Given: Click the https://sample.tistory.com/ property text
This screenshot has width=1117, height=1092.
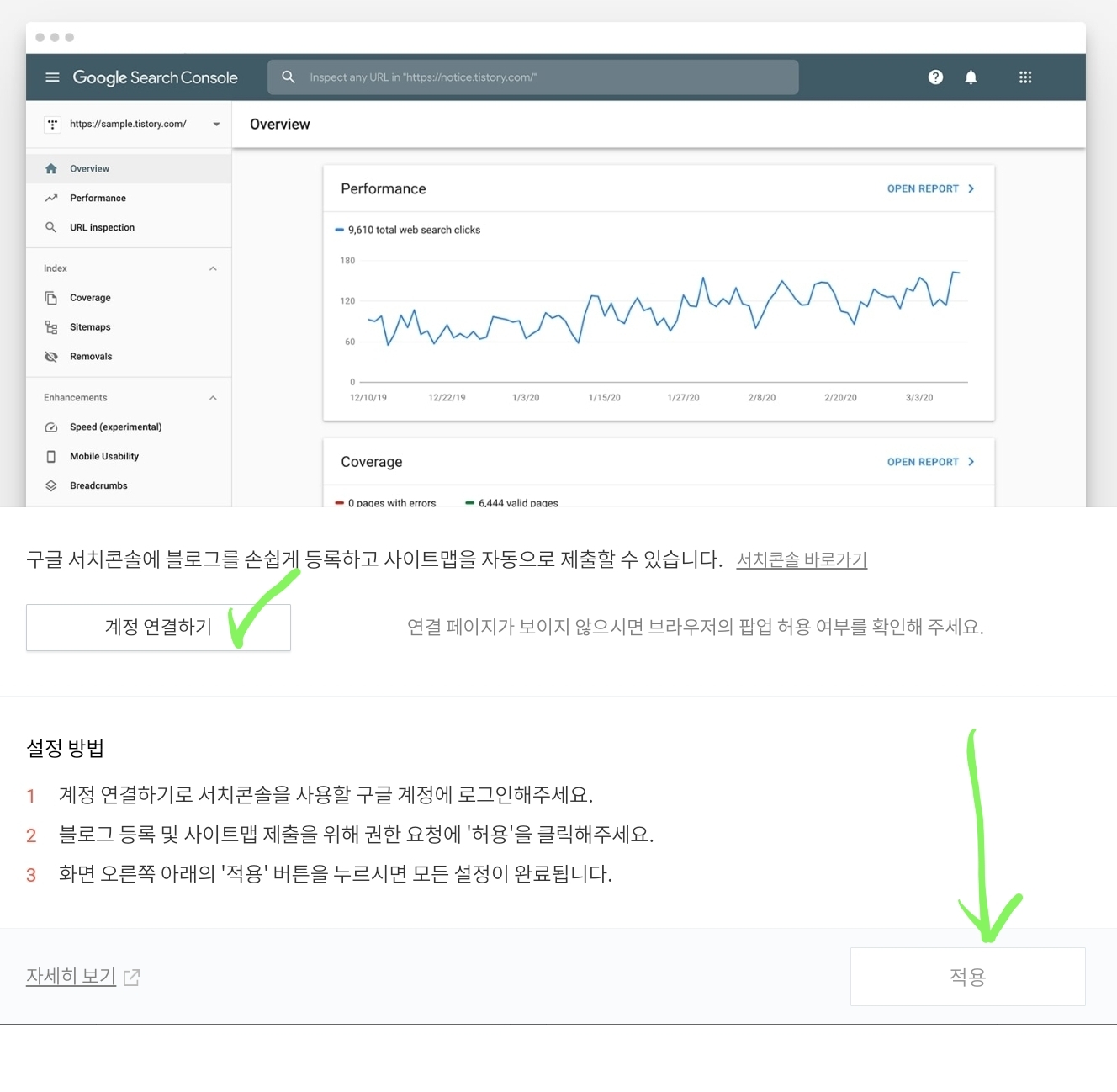Looking at the screenshot, I should [128, 125].
